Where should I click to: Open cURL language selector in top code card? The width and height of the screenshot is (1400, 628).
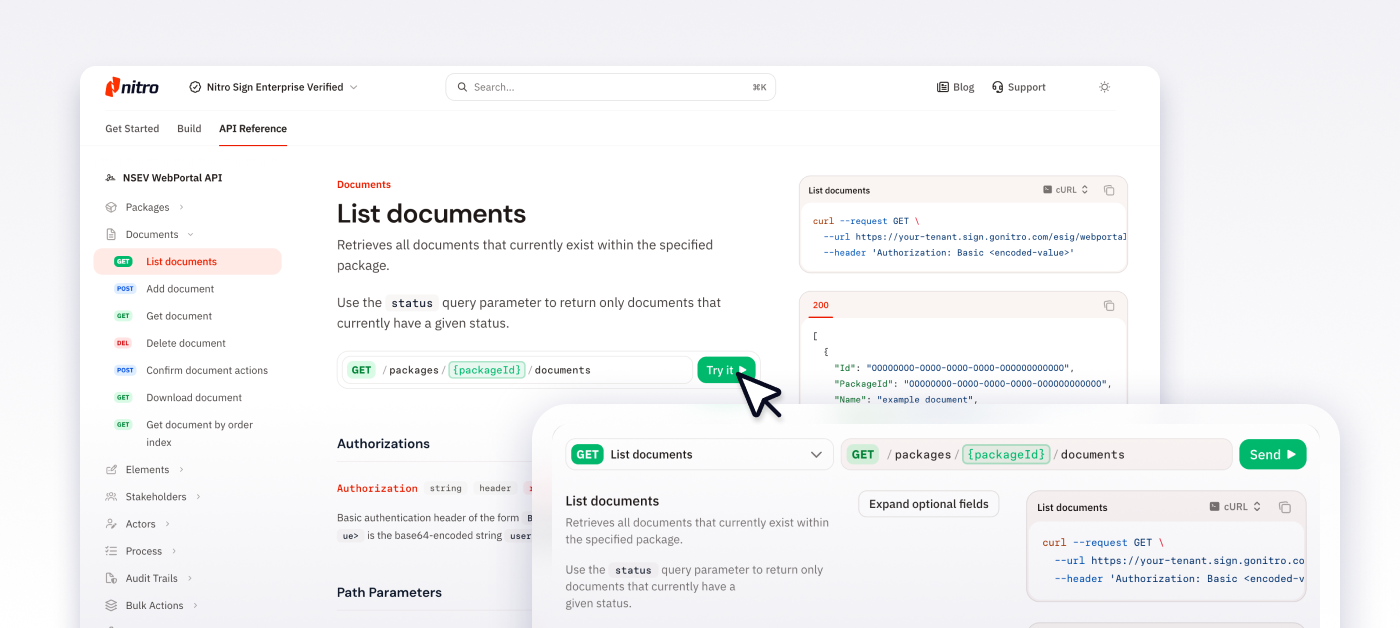[1066, 190]
